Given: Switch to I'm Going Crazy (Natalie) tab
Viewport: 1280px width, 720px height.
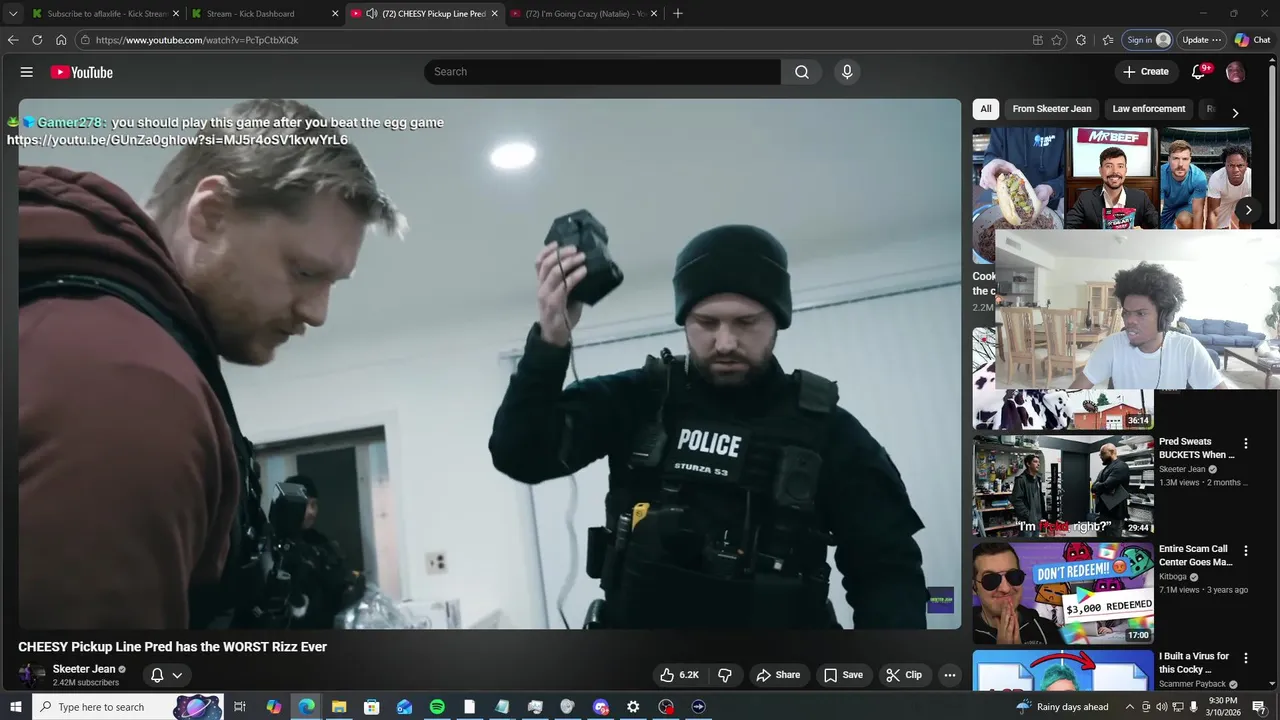Looking at the screenshot, I should coord(585,14).
